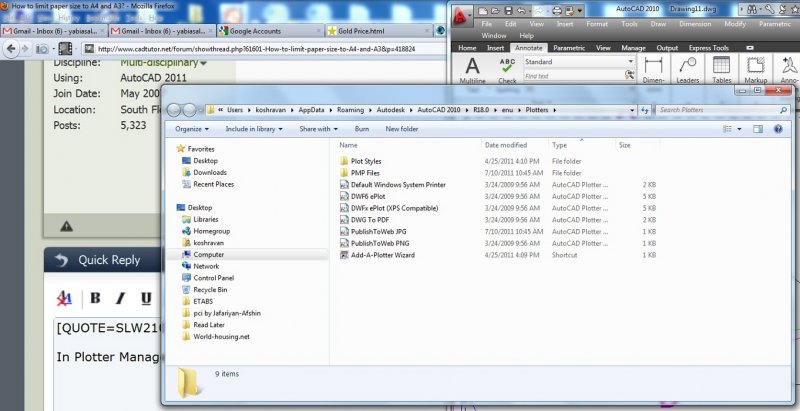Image resolution: width=800 pixels, height=411 pixels.
Task: Switch to the Google Accounts Firefox tab
Action: click(x=270, y=31)
